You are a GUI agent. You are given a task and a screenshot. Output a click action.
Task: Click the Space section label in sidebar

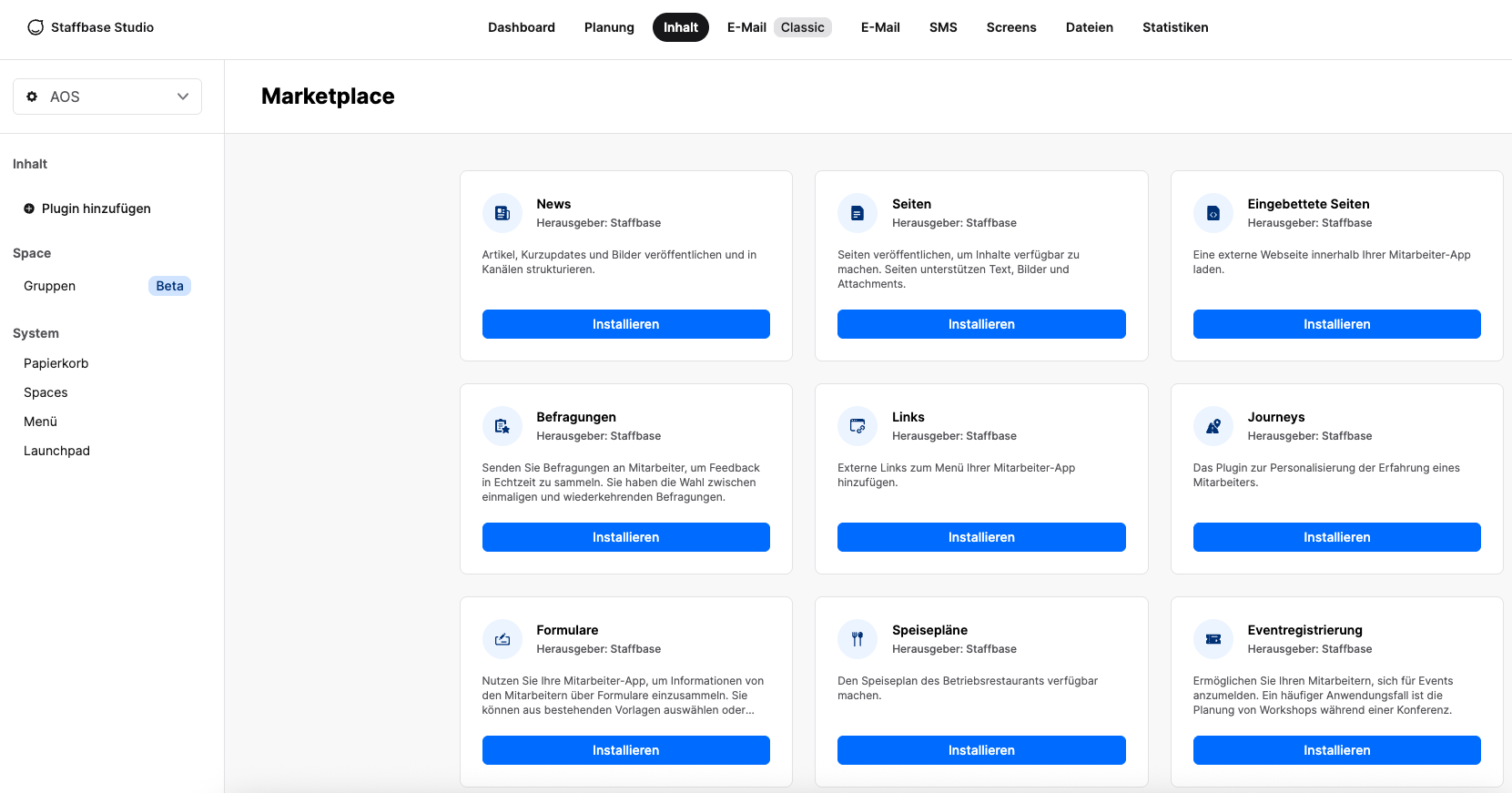click(32, 253)
